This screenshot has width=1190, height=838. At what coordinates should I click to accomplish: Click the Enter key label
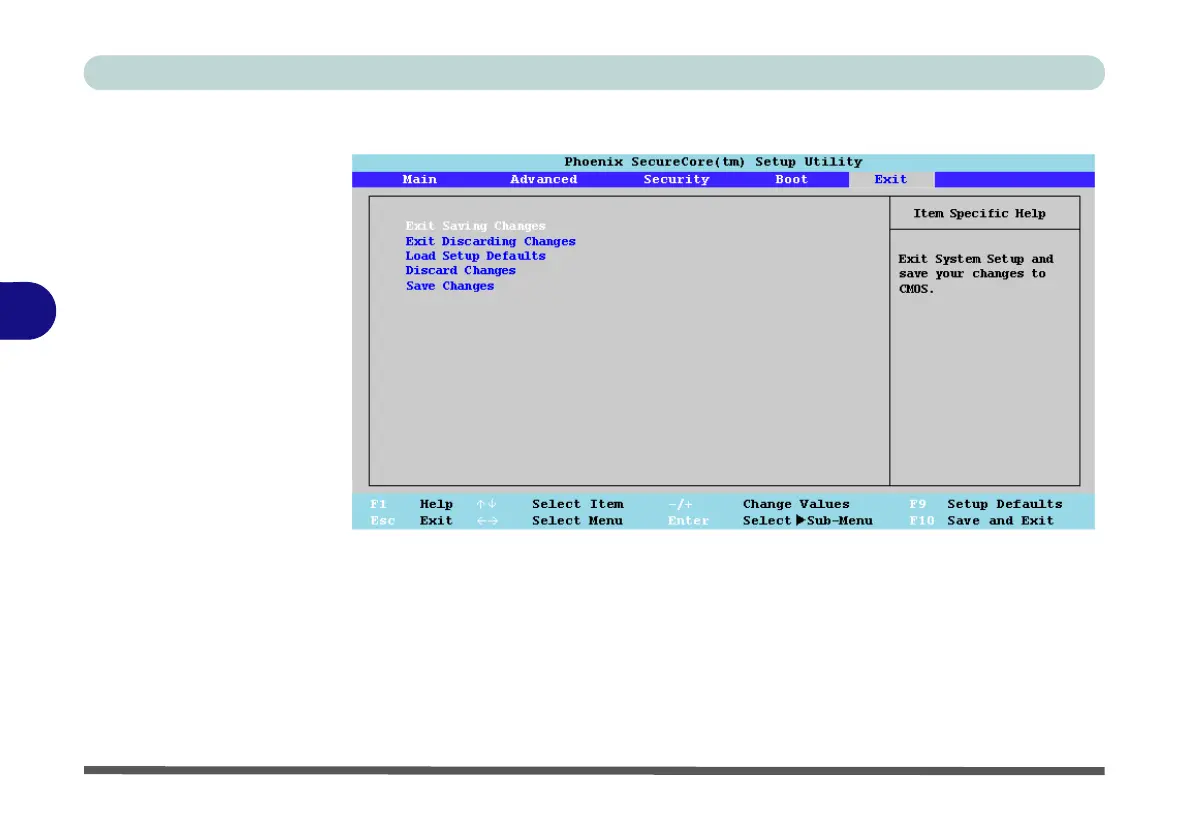coord(688,521)
